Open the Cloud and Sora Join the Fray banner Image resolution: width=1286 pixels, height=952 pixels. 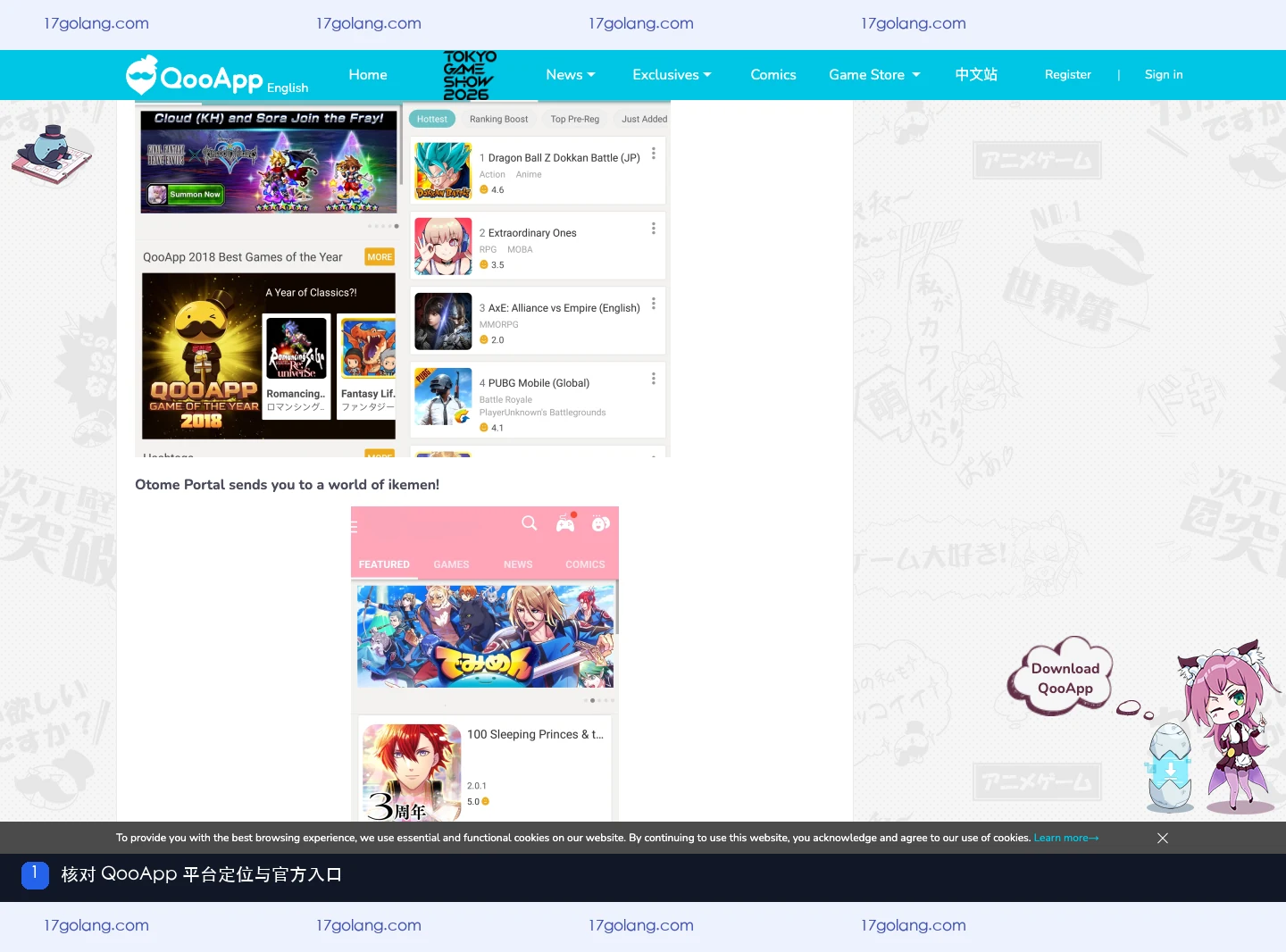tap(269, 161)
